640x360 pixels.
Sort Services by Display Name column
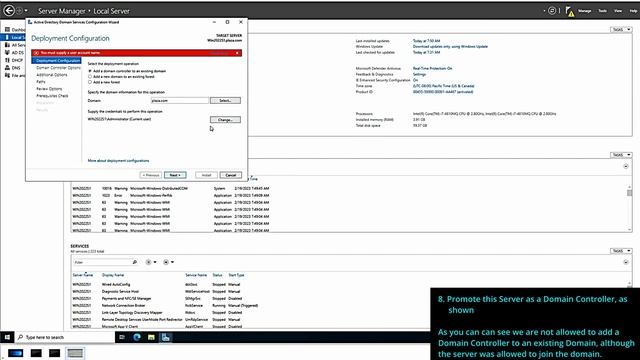pyautogui.click(x=113, y=275)
